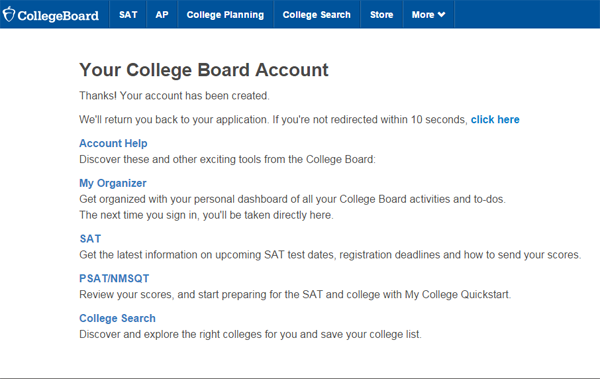Image resolution: width=600 pixels, height=379 pixels.
Task: Click the 'Thanks! Your account has been created' text
Action: click(x=174, y=96)
